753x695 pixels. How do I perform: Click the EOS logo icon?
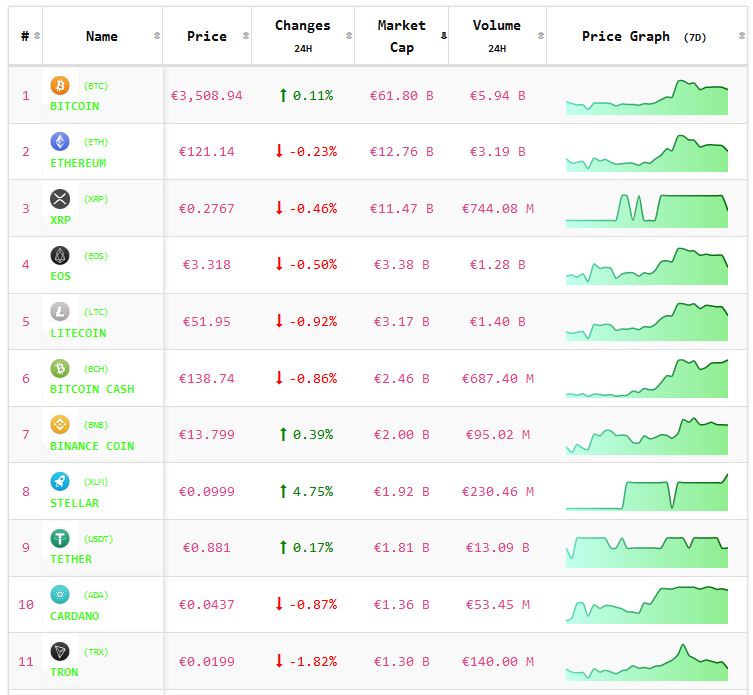(x=60, y=255)
